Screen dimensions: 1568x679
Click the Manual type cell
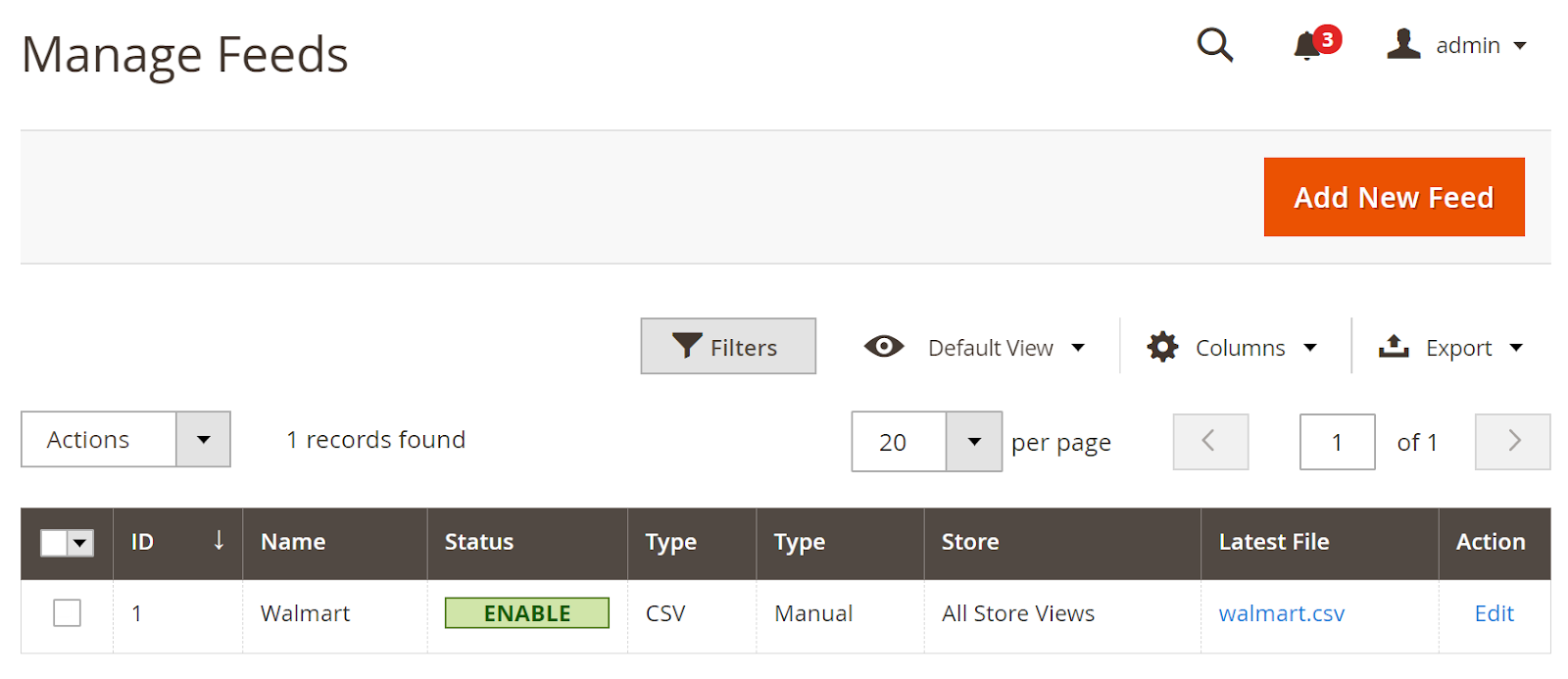pyautogui.click(x=813, y=613)
